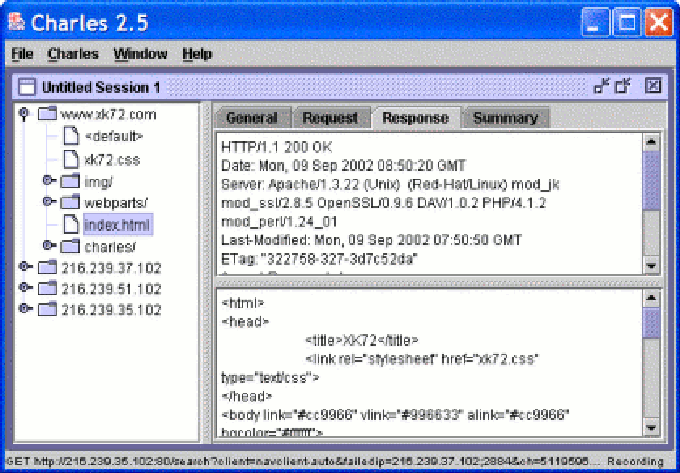Click the xk72.css file icon
680x473 pixels.
[71, 159]
